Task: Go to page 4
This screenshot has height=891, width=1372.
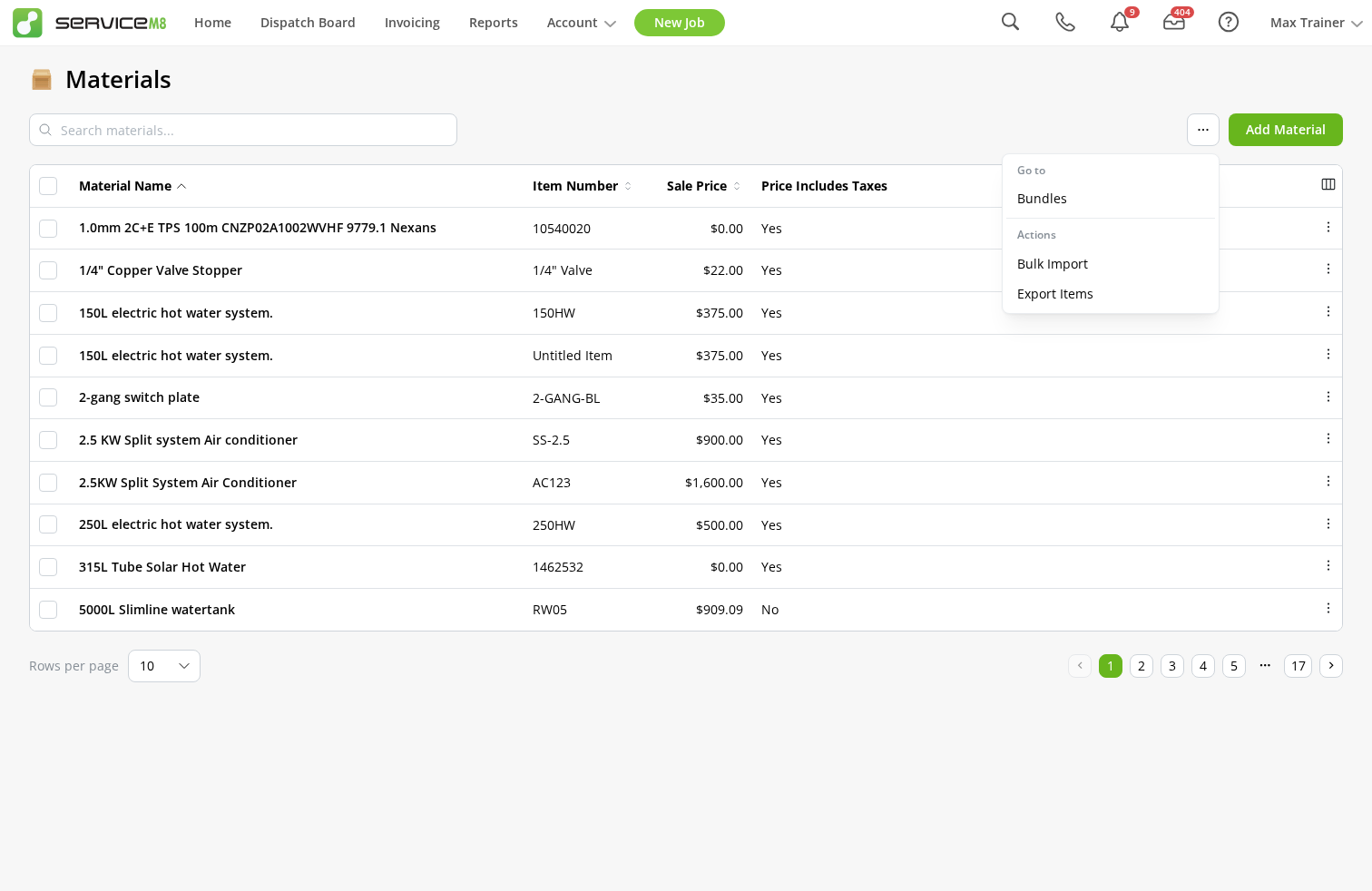Action: coord(1203,666)
